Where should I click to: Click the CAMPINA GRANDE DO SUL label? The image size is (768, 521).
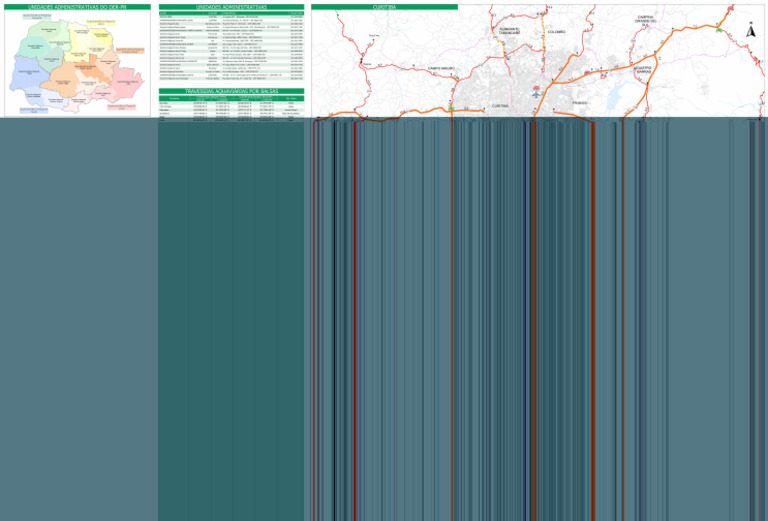[x=645, y=21]
